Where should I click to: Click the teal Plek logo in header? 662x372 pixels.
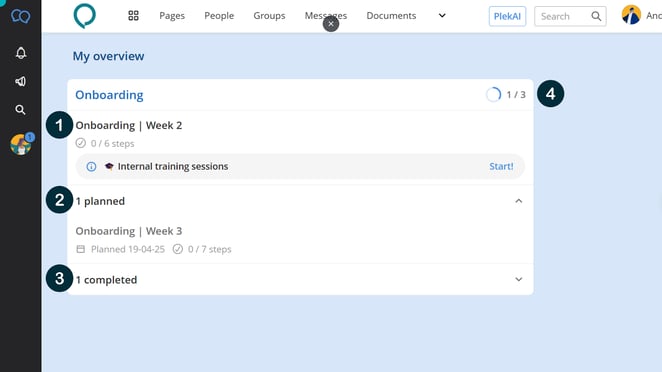click(x=85, y=16)
